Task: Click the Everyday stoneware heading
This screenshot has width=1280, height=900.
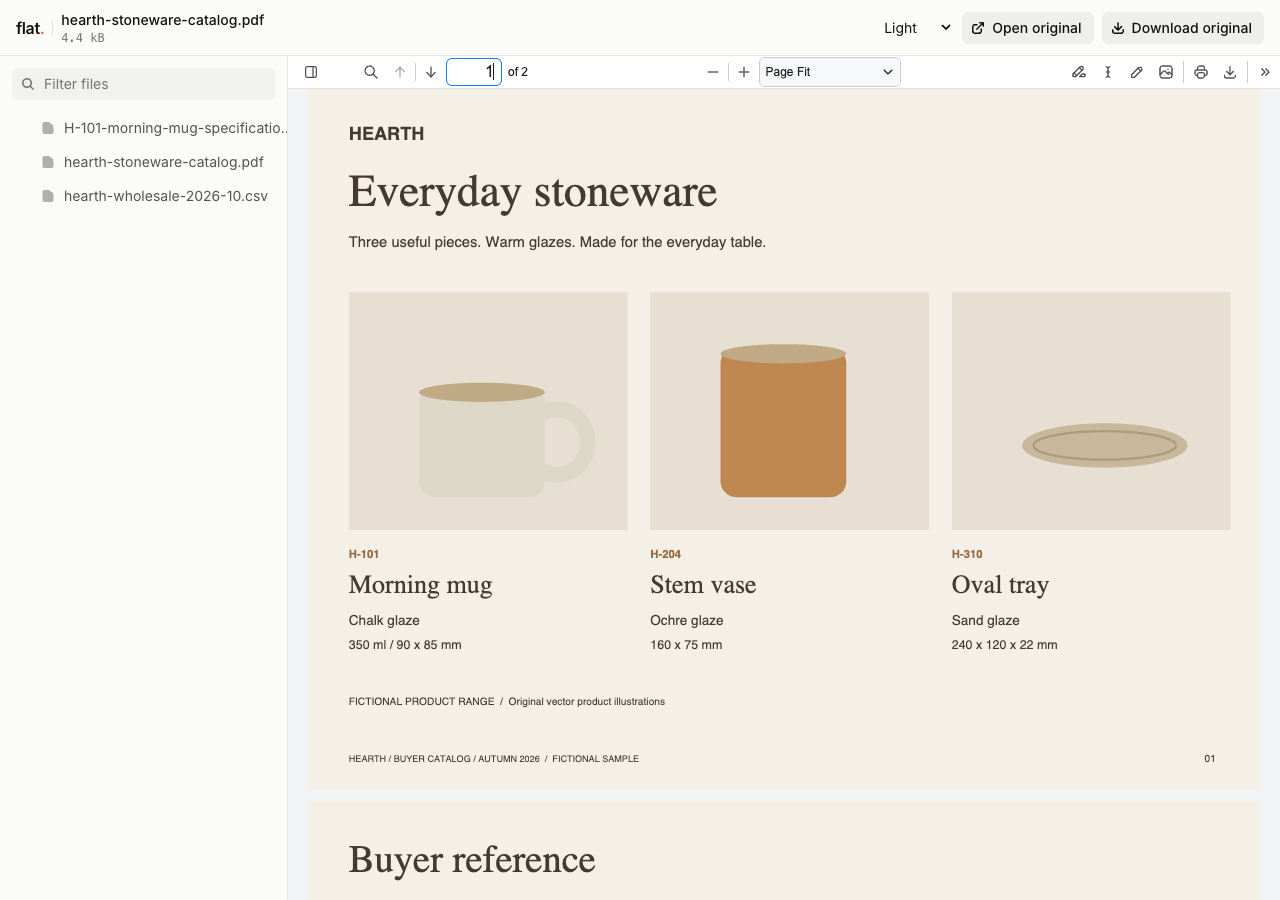Action: pos(533,191)
